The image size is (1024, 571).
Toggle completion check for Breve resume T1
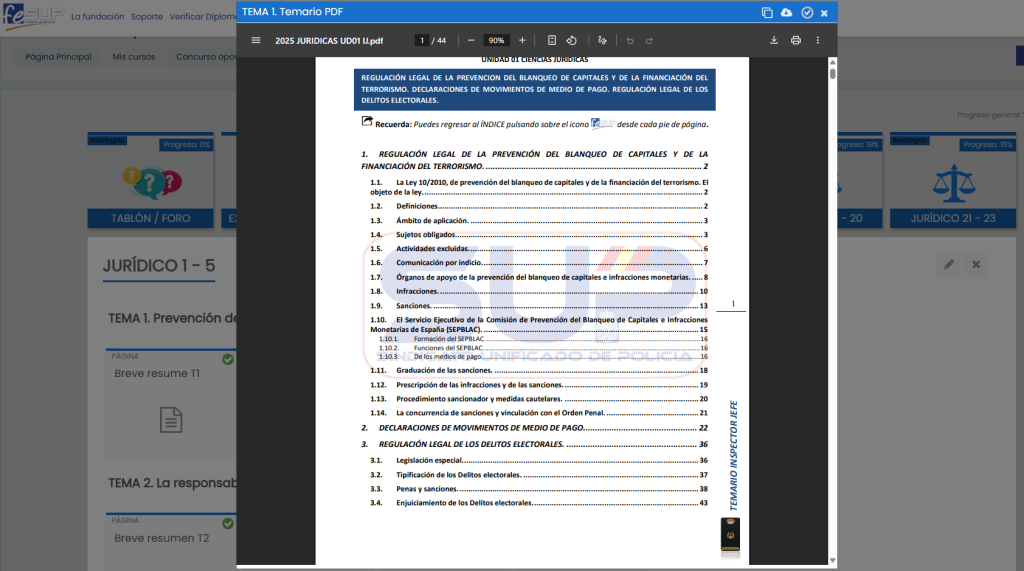click(228, 359)
